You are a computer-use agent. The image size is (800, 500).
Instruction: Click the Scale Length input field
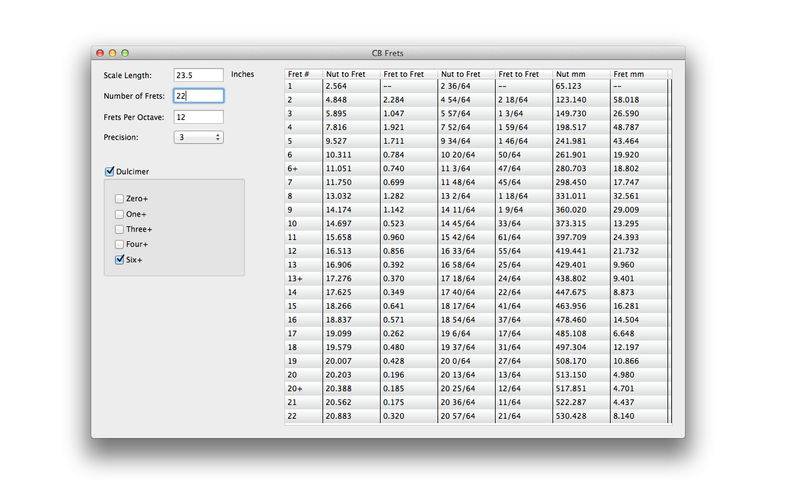point(198,75)
